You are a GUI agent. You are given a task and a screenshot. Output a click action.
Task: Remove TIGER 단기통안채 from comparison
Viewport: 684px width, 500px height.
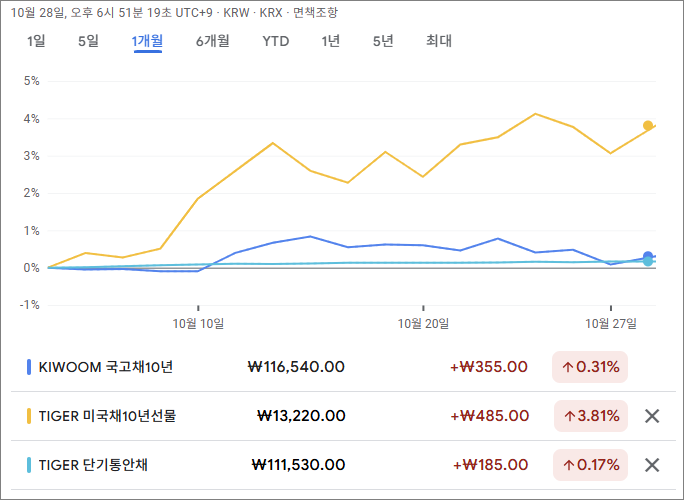pyautogui.click(x=652, y=465)
